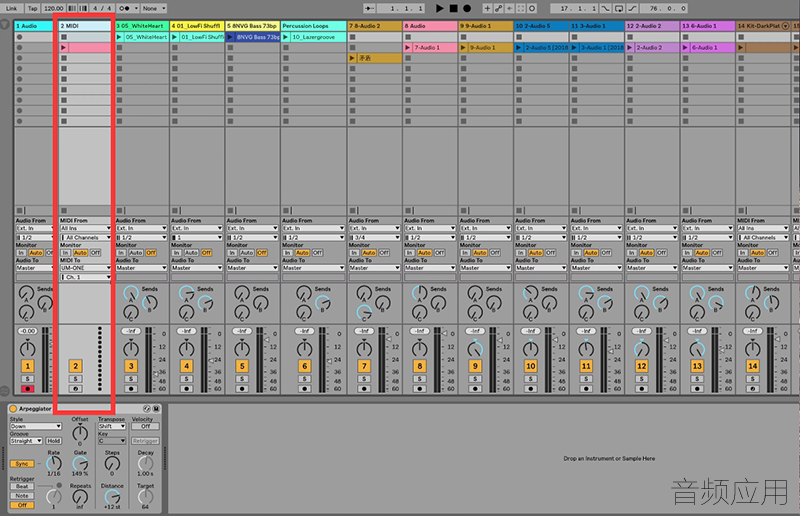Toggle Arpeggiator Hold button
Screen dimensions: 800x516
tap(54, 441)
